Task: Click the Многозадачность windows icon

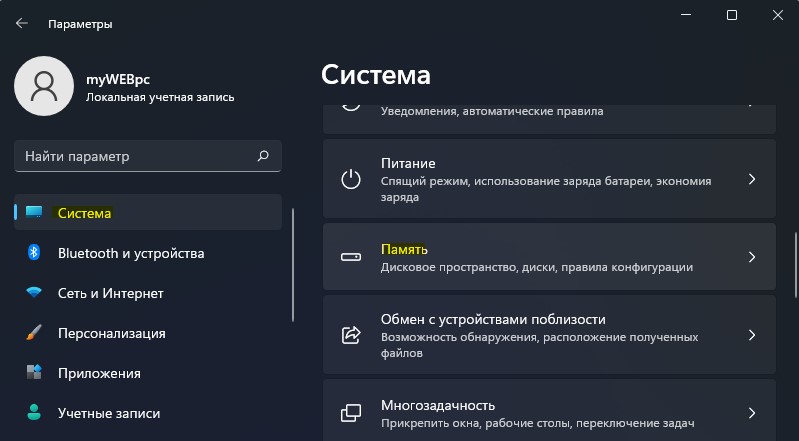Action: [x=351, y=412]
